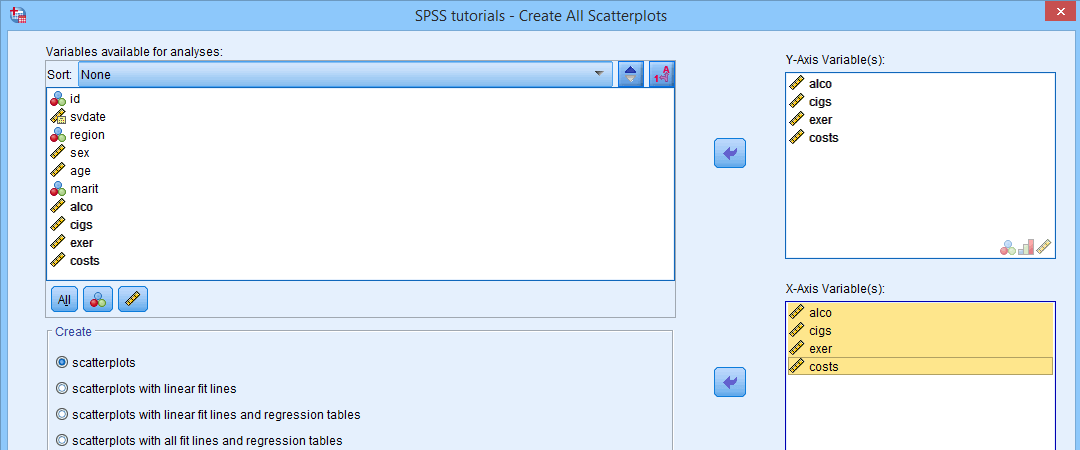Click the arrow button beside X-Axis Variable(s)
This screenshot has width=1080, height=450.
tap(730, 382)
